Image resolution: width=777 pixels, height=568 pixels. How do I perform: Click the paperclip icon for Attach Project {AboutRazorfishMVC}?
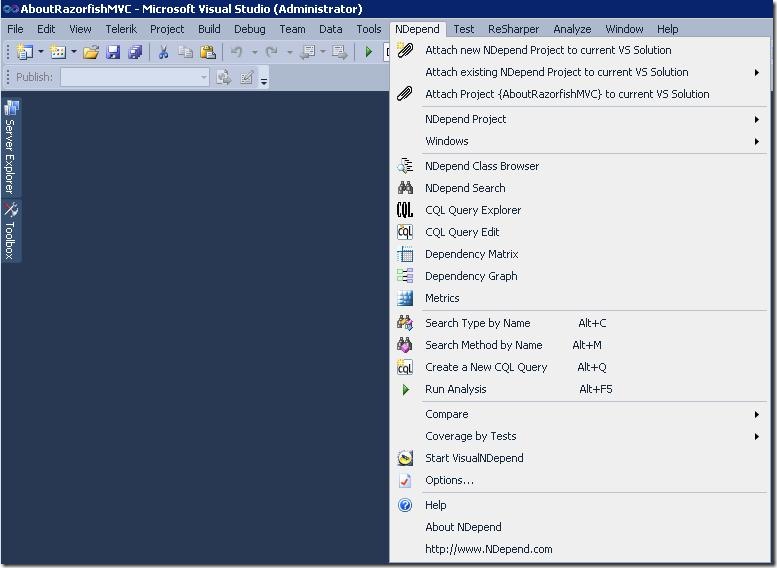tap(405, 94)
